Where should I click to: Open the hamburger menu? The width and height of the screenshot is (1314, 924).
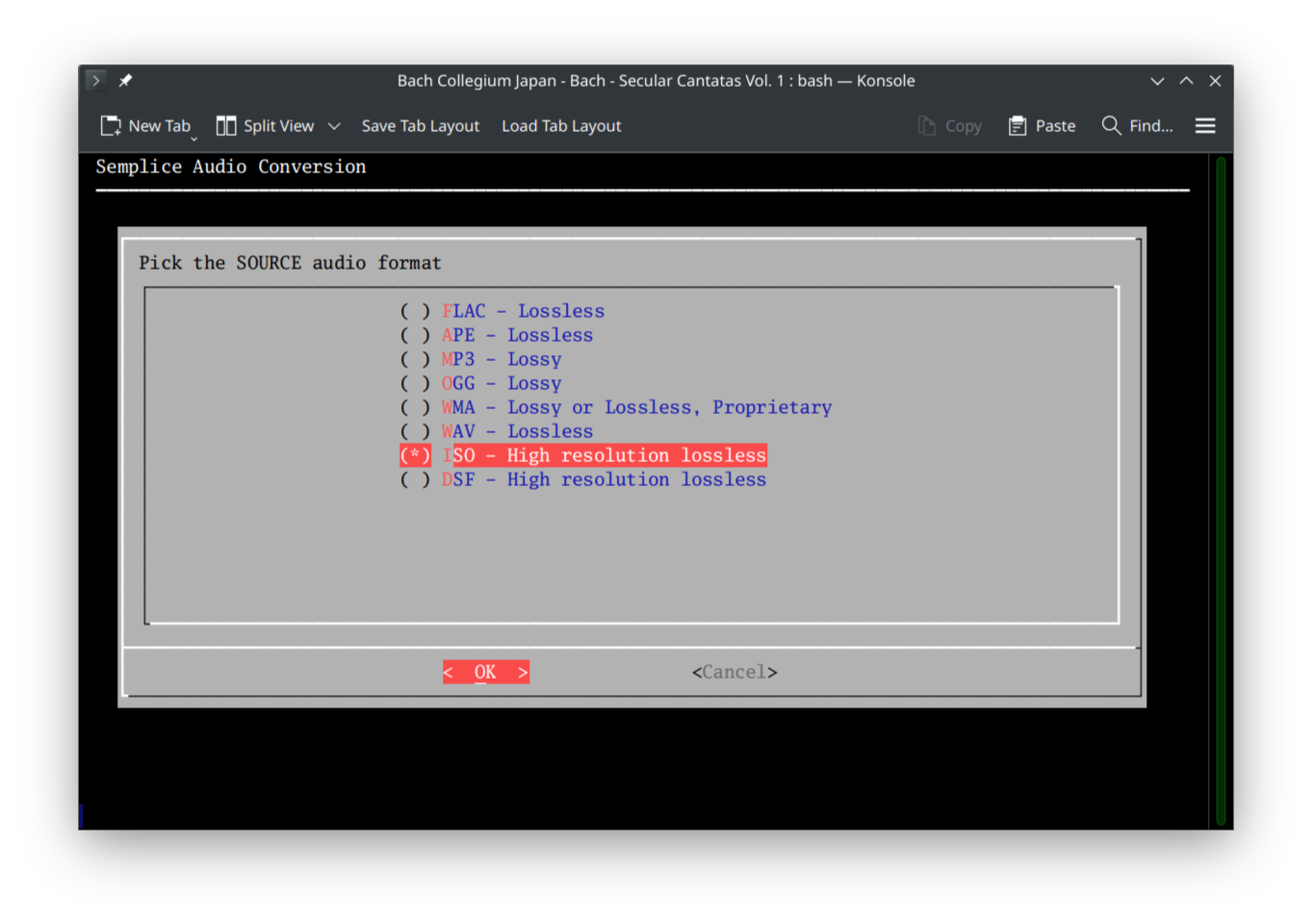click(x=1204, y=125)
